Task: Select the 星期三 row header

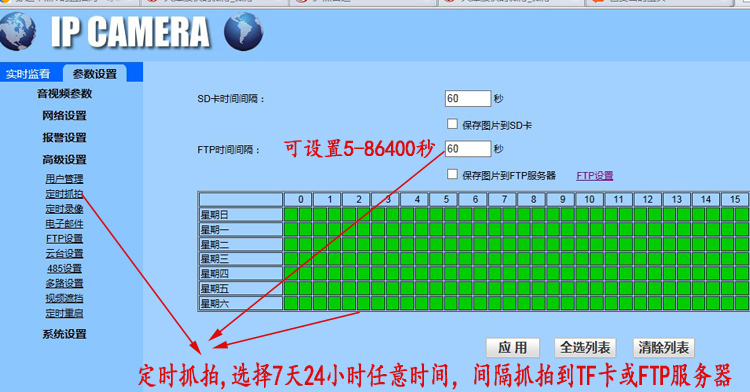Action: pyautogui.click(x=241, y=259)
